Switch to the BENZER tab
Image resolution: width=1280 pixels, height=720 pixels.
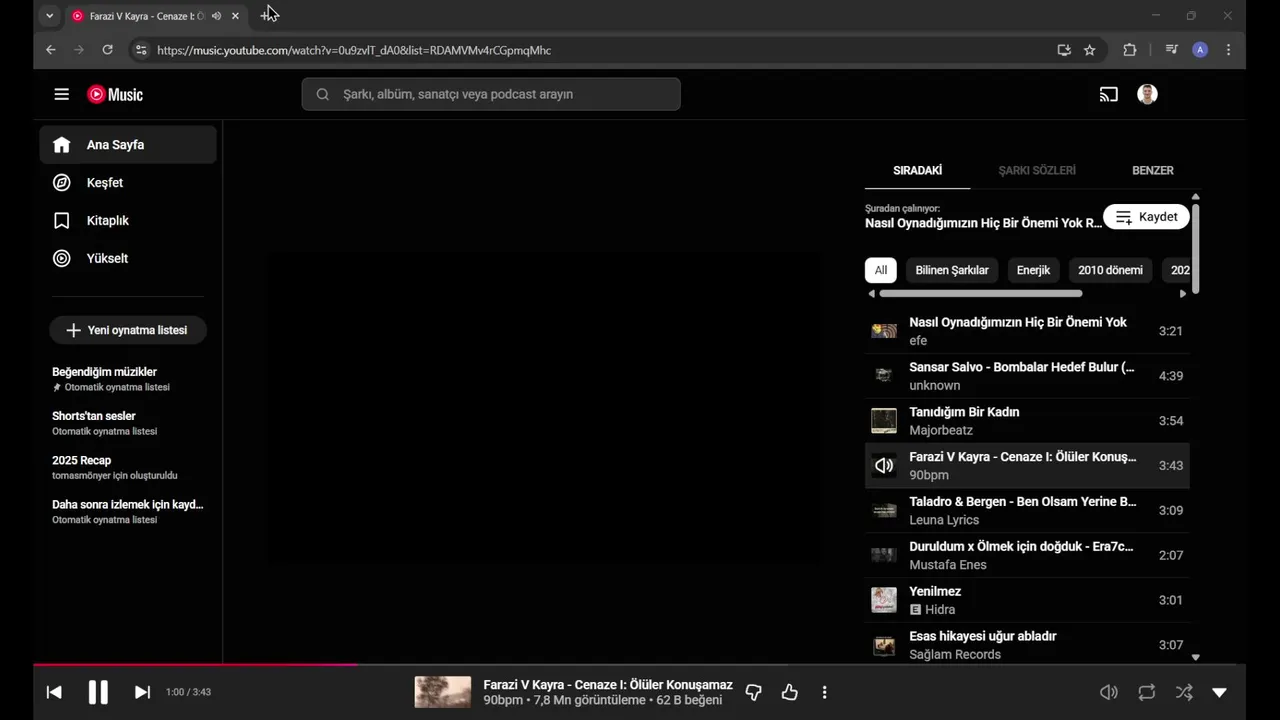pyautogui.click(x=1152, y=170)
